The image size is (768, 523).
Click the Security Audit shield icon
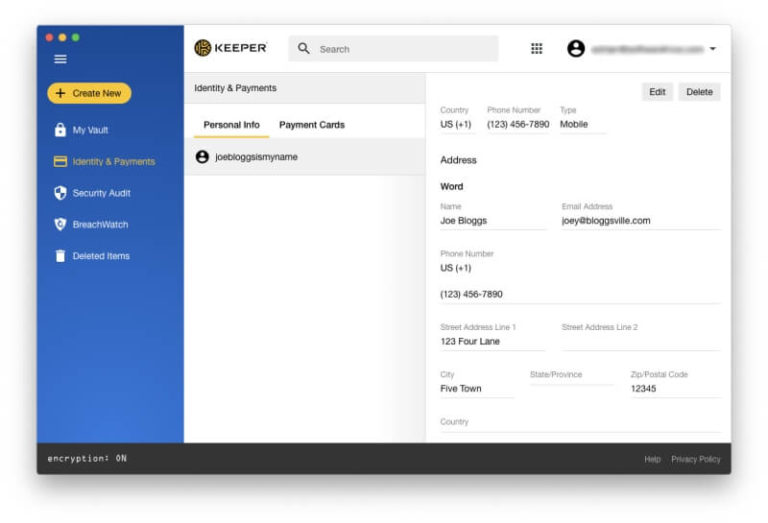coord(60,193)
